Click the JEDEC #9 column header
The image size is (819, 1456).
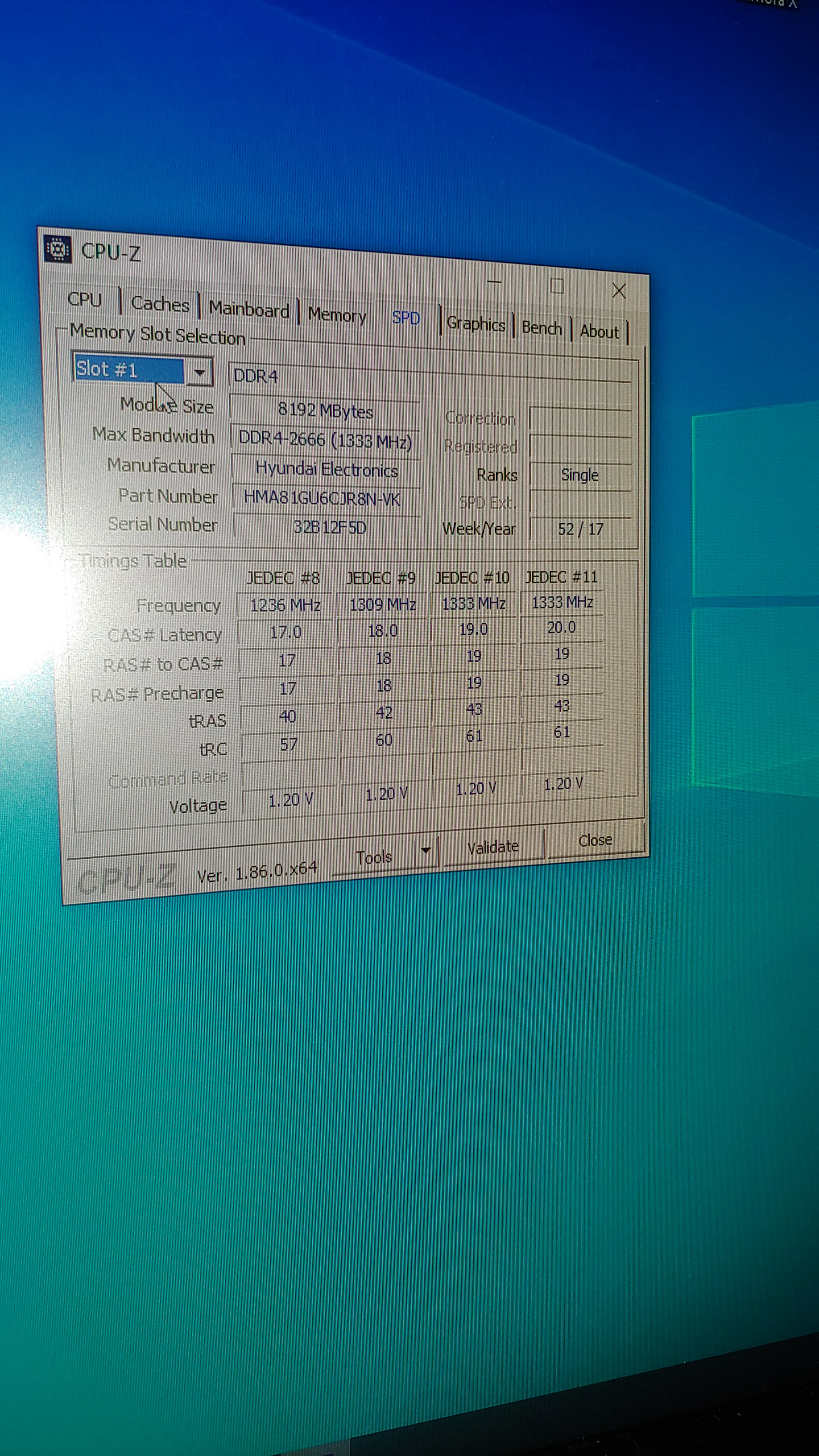[381, 577]
